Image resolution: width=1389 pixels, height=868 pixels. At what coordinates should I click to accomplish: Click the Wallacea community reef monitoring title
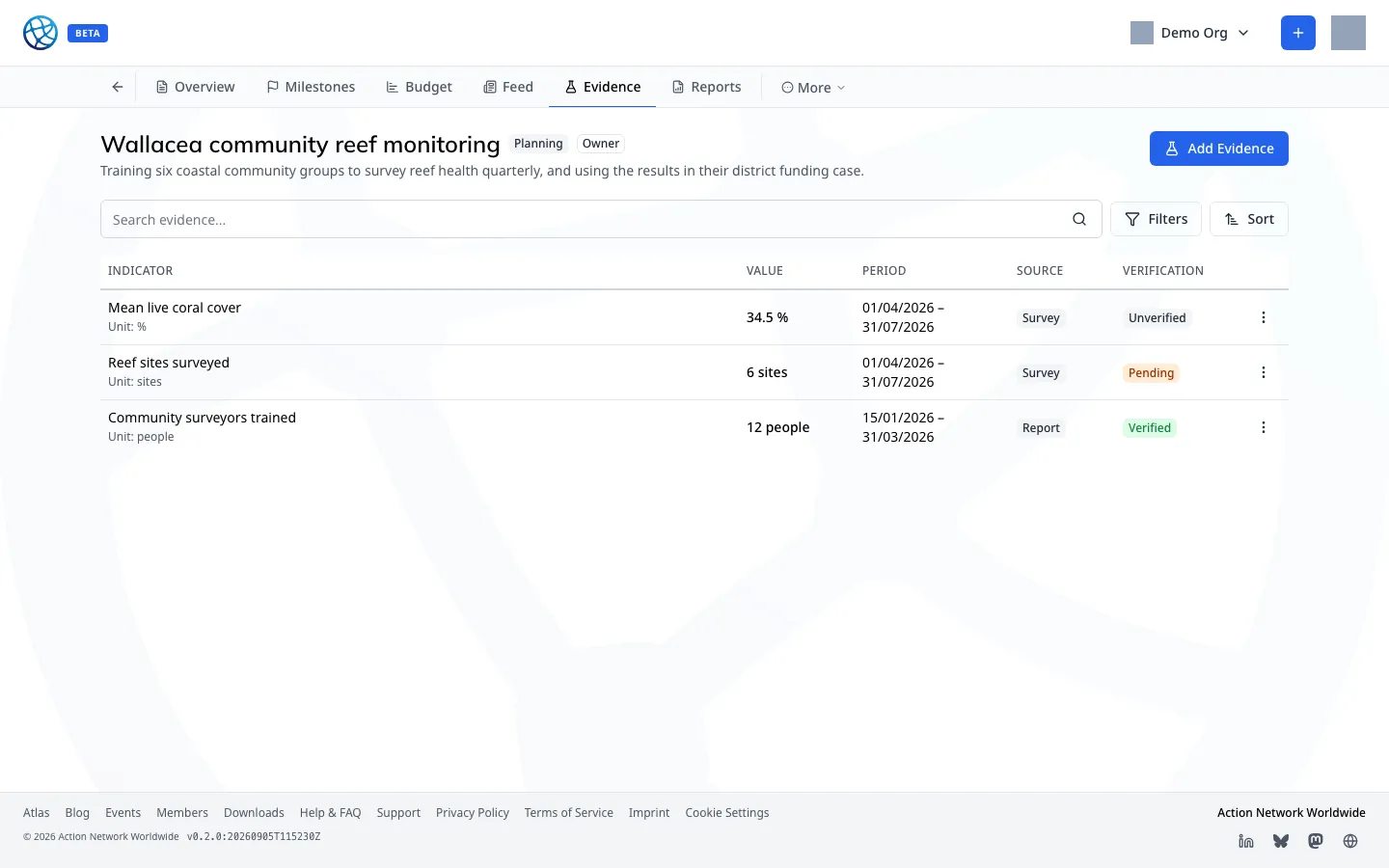pyautogui.click(x=300, y=145)
